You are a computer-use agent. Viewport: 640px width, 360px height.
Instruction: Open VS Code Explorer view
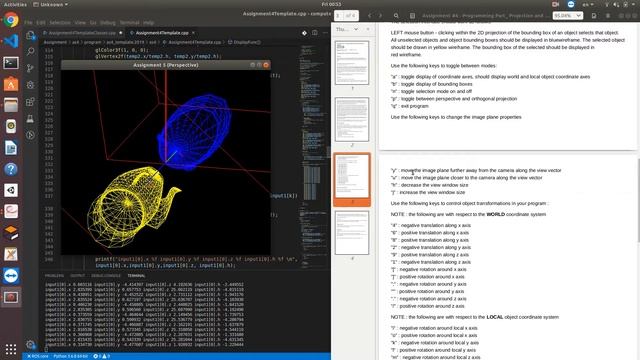pyautogui.click(x=30, y=36)
